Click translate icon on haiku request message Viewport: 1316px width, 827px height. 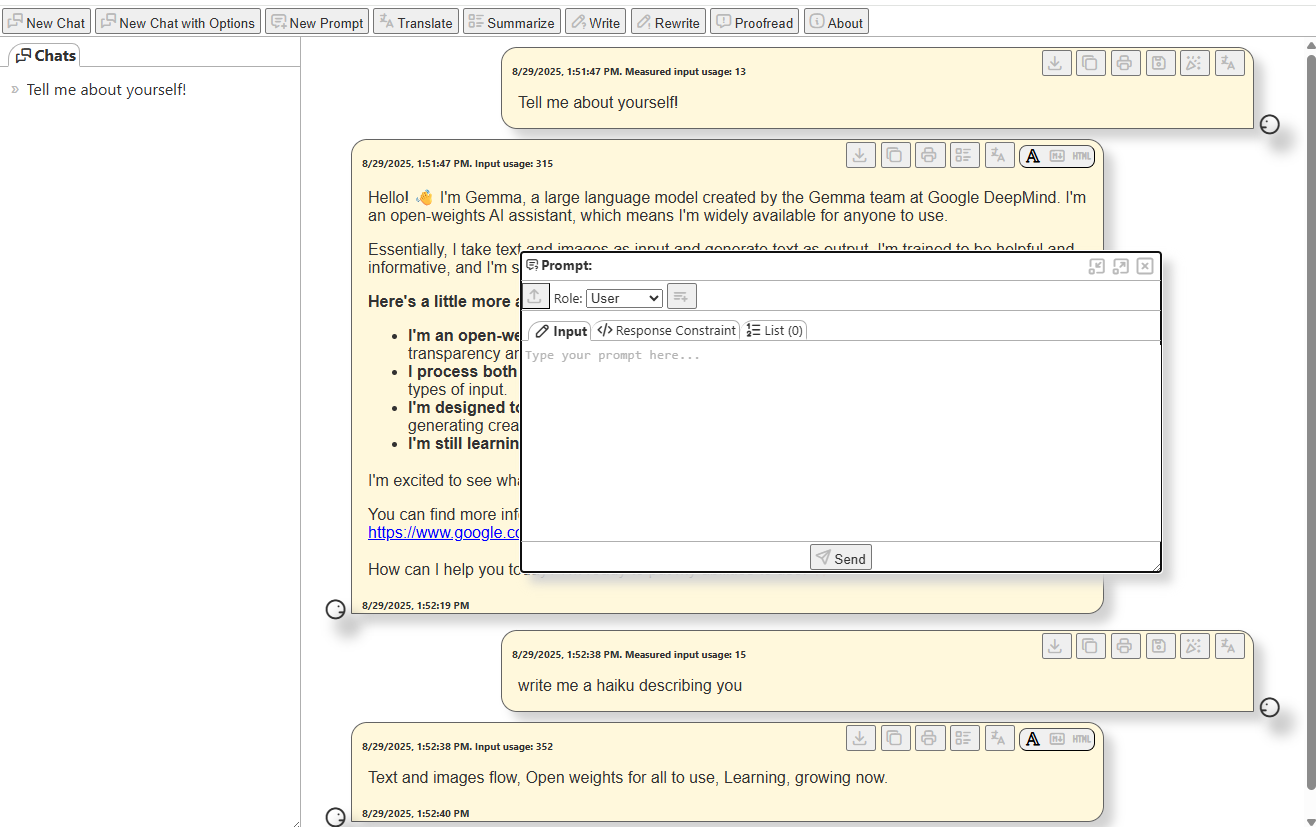click(x=1229, y=646)
